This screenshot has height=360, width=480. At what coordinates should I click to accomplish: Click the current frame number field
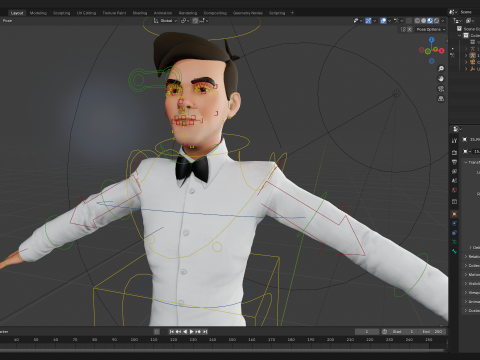click(367, 332)
